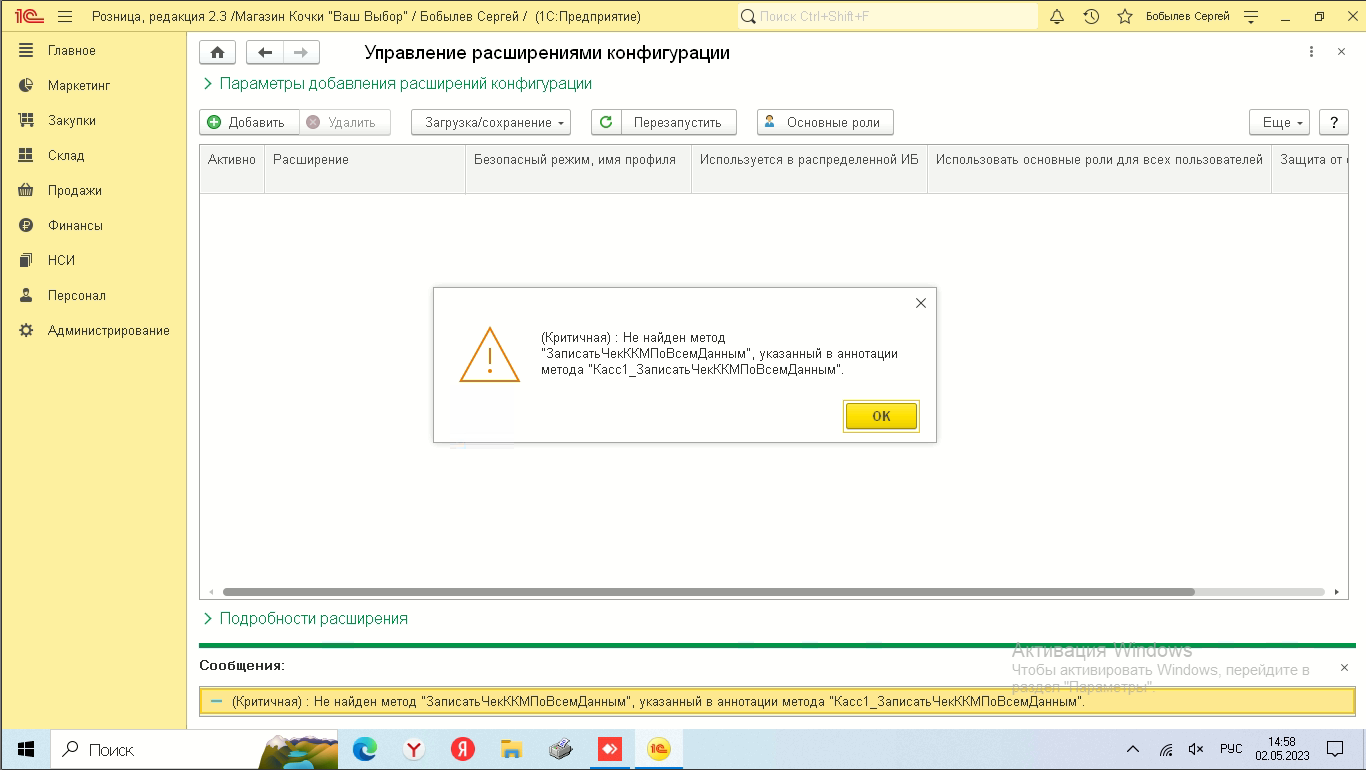Open Персонал section

coord(77,296)
